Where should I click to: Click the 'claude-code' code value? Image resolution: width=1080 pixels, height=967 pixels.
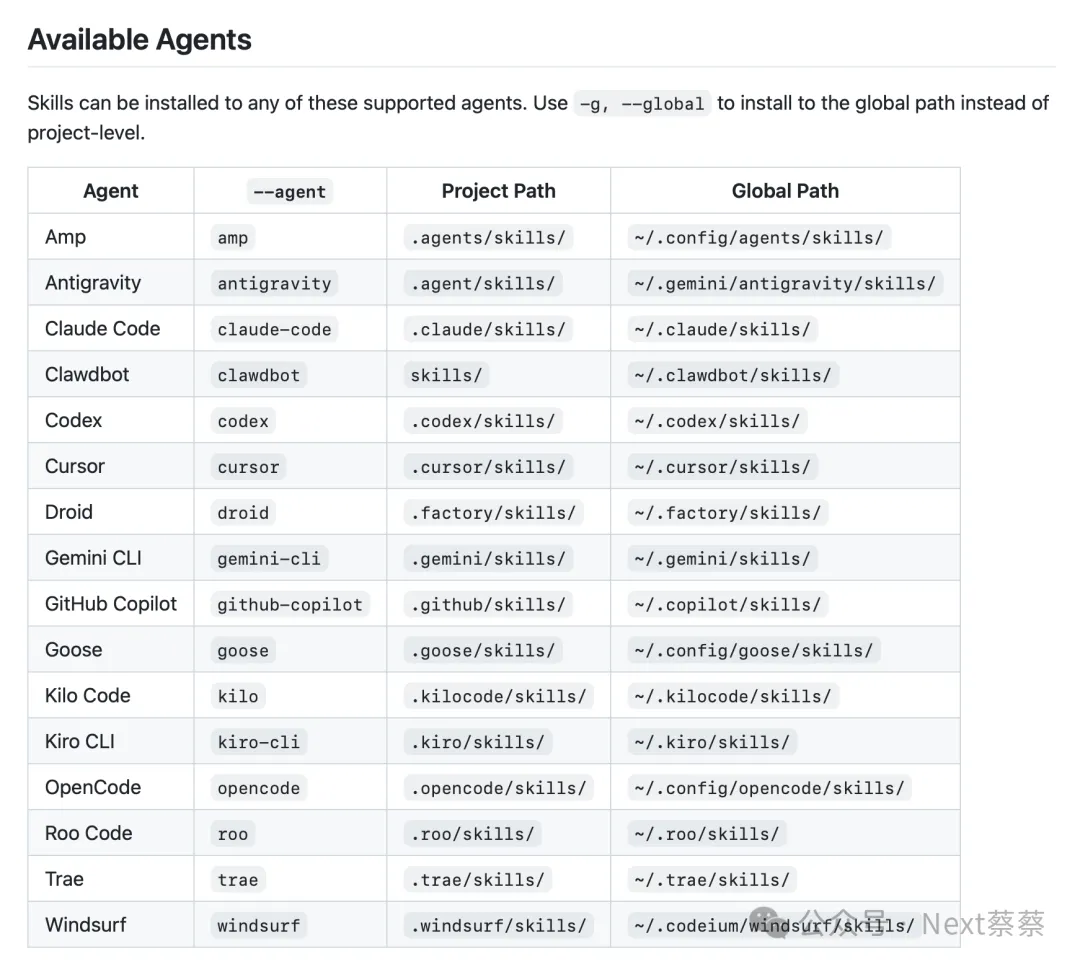[274, 330]
